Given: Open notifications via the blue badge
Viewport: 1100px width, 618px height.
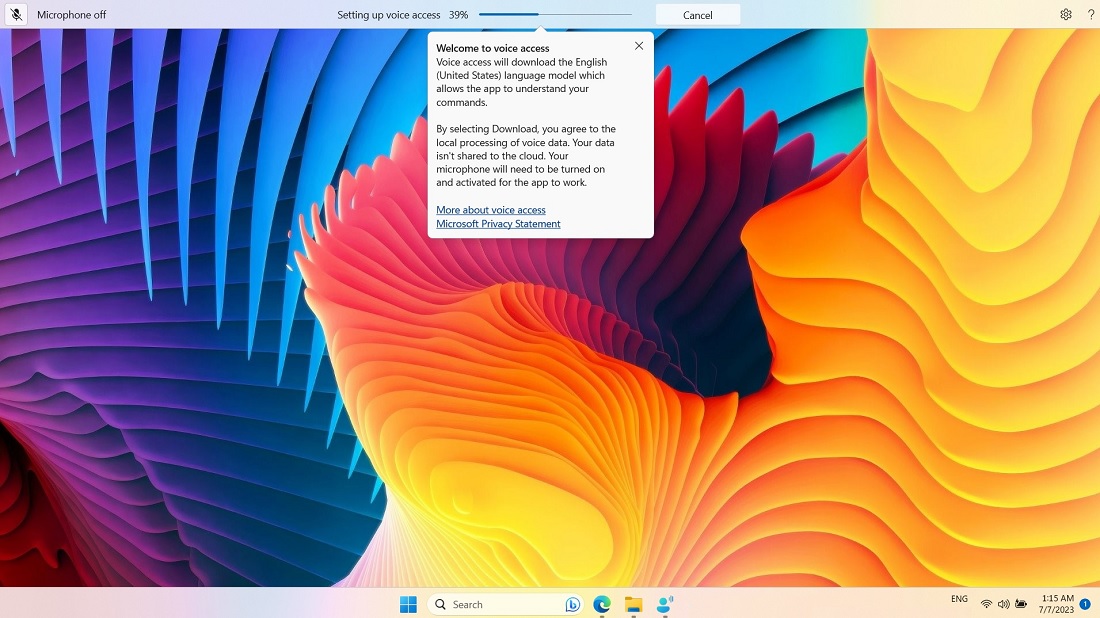Looking at the screenshot, I should click(x=1085, y=604).
